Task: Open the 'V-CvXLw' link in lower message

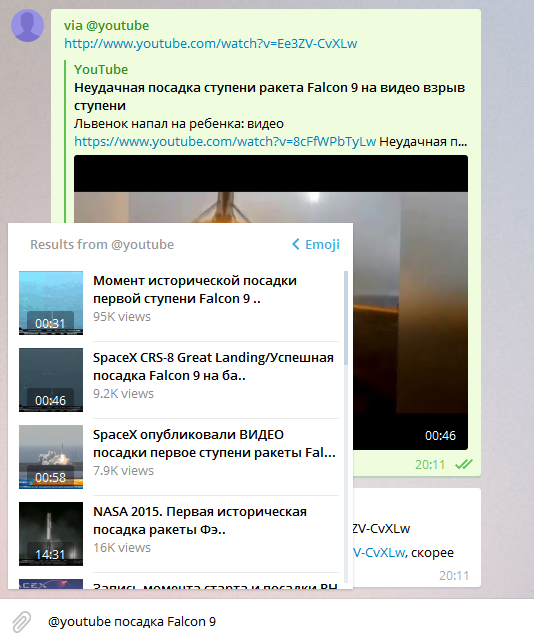Action: click(380, 552)
